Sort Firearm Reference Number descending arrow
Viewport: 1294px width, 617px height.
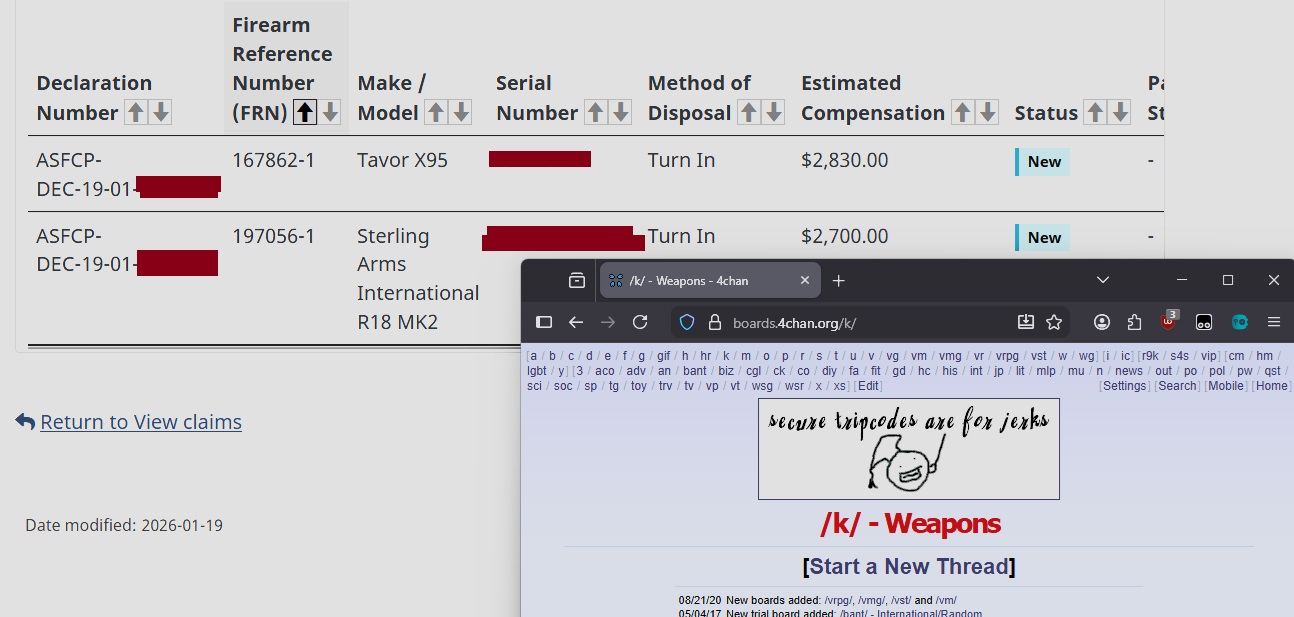(330, 112)
